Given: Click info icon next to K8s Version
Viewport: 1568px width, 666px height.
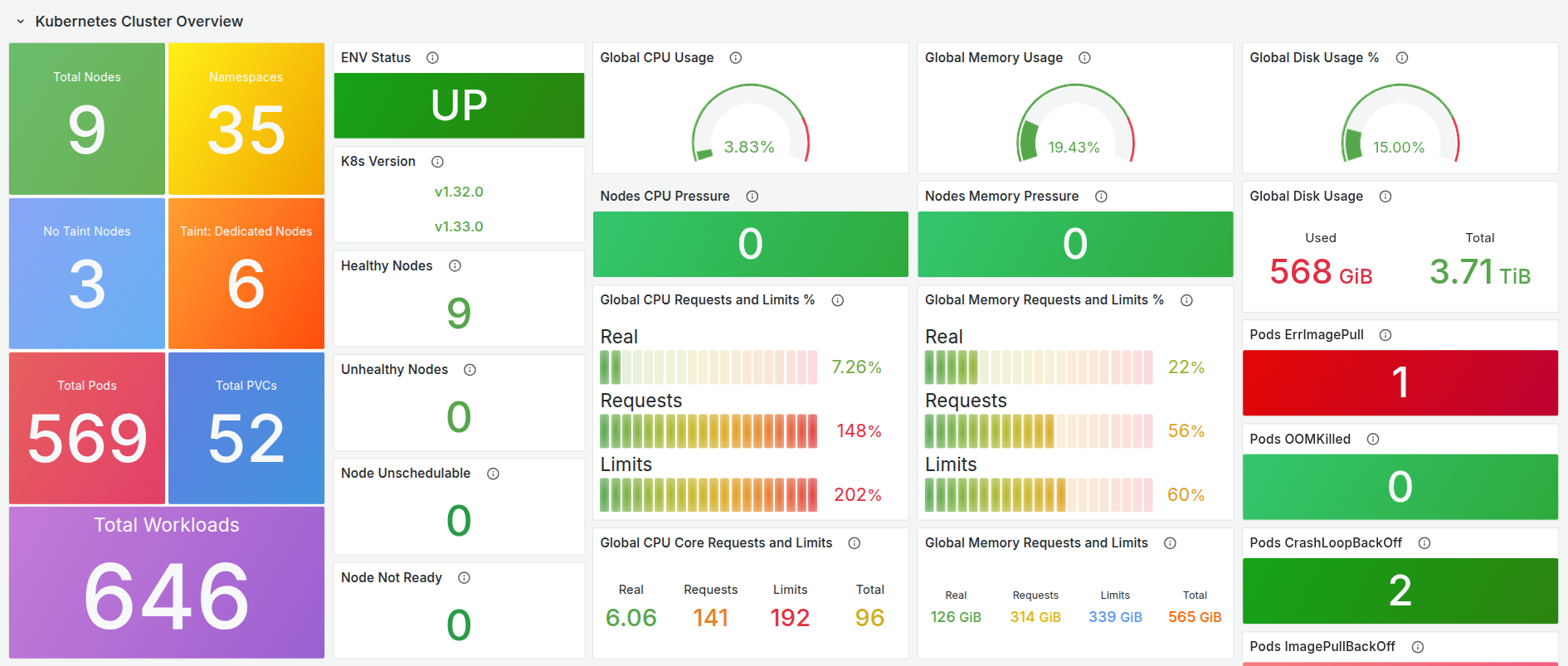Looking at the screenshot, I should click(x=437, y=162).
